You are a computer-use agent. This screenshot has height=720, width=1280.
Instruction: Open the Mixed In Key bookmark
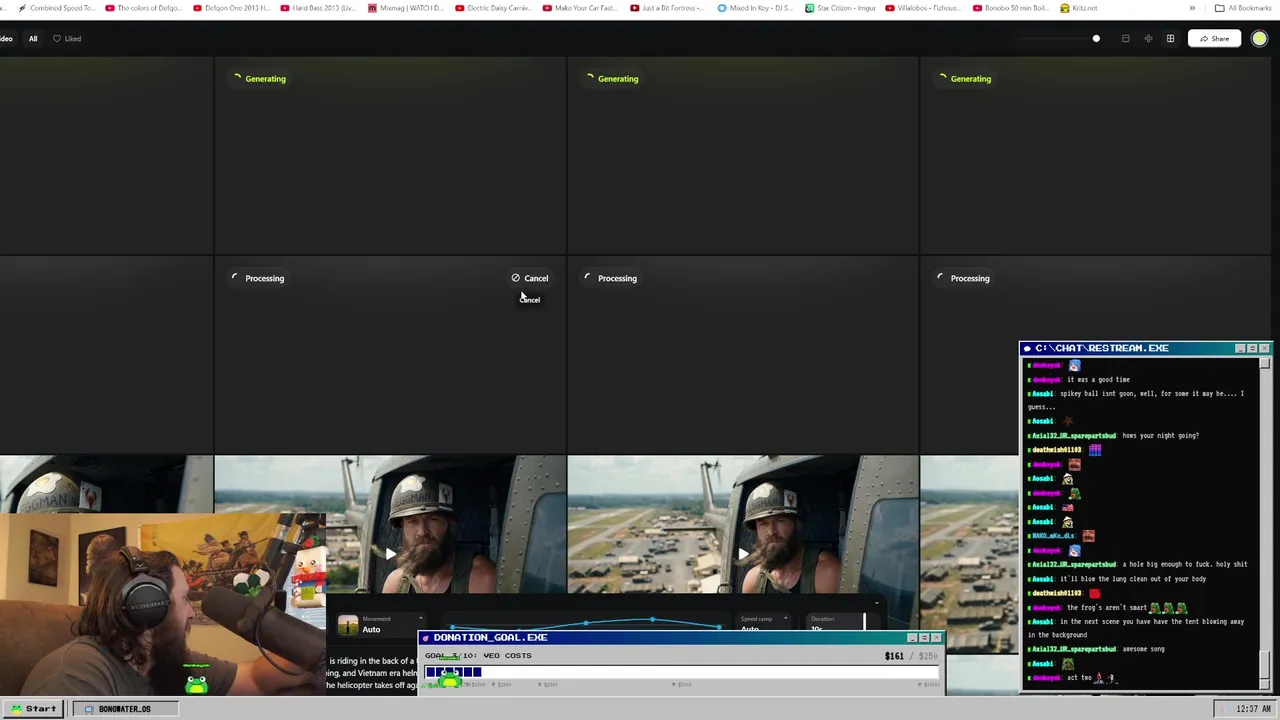pos(756,8)
